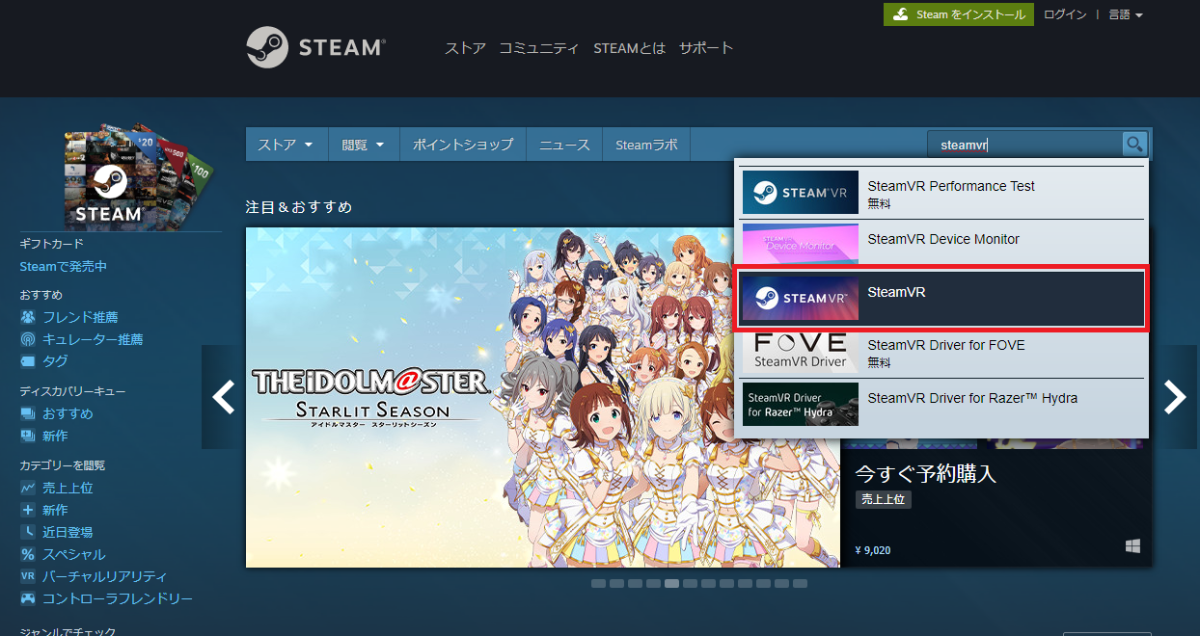This screenshot has height=636, width=1200.
Task: Select the first carousel page dot
Action: (x=598, y=583)
